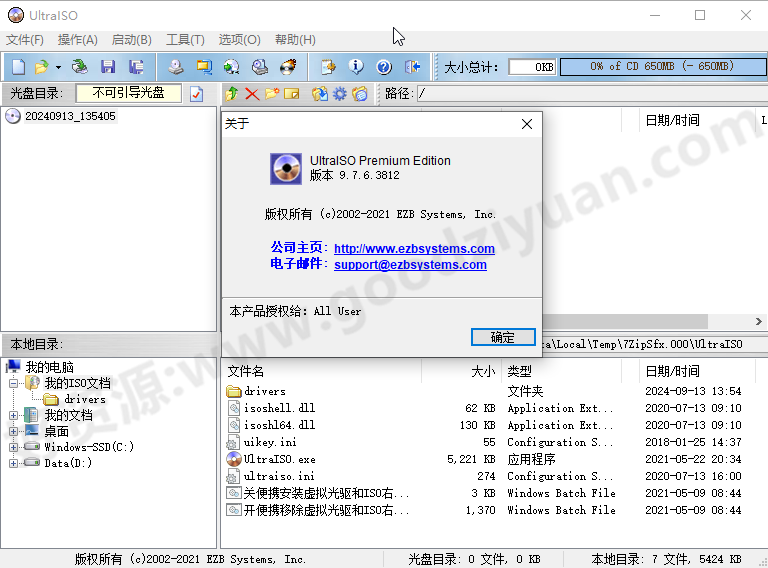This screenshot has height=568, width=768.
Task: Click the Exit door icon
Action: point(412,67)
